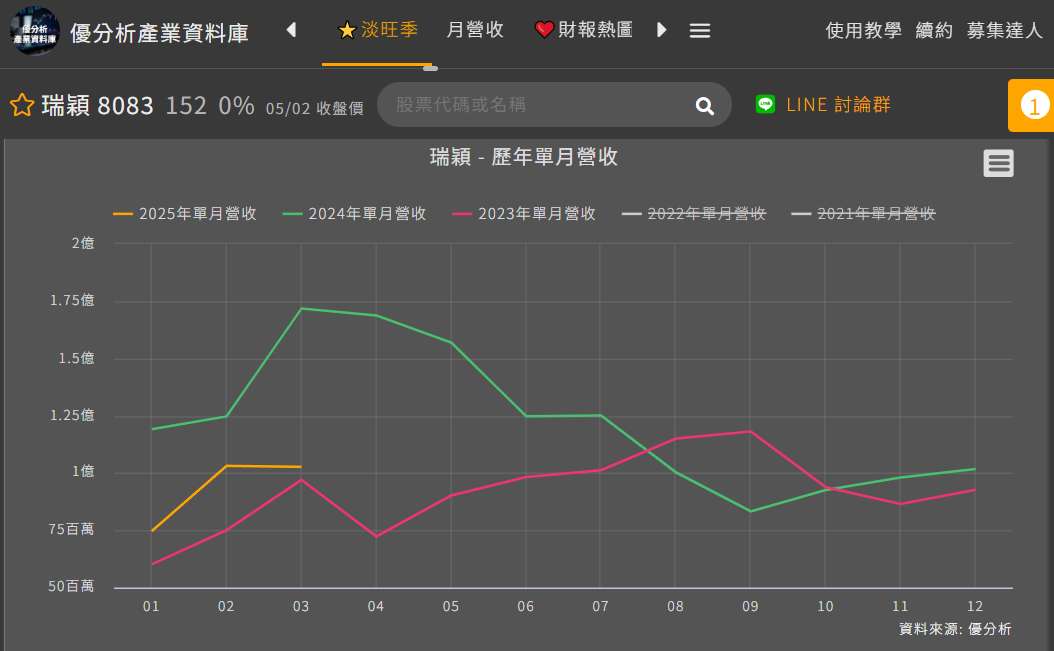Click the left arrow to scroll tabs back
This screenshot has height=651, width=1054.
click(x=291, y=30)
